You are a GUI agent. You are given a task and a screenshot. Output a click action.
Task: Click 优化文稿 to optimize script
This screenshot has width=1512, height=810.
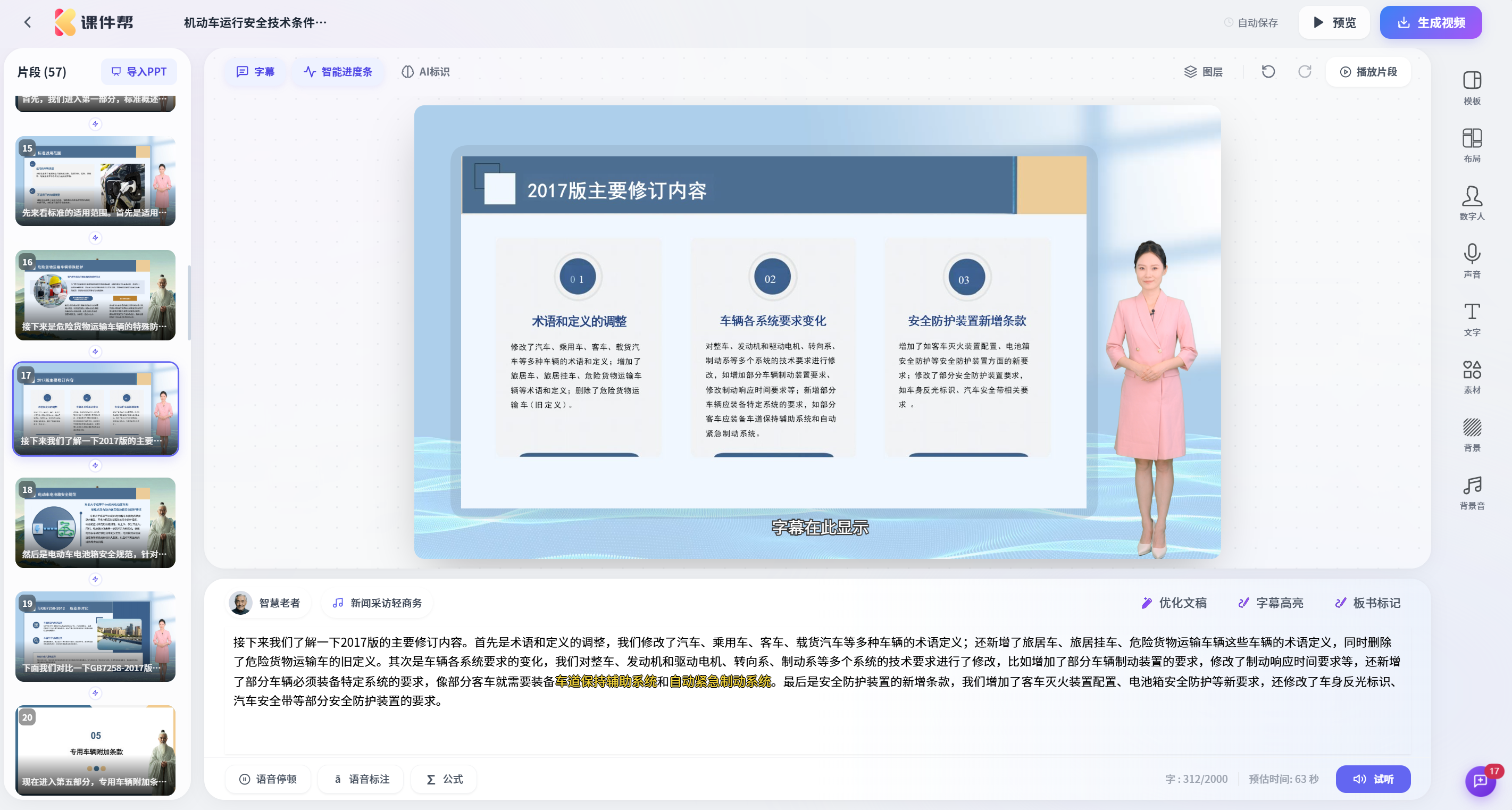[1173, 603]
